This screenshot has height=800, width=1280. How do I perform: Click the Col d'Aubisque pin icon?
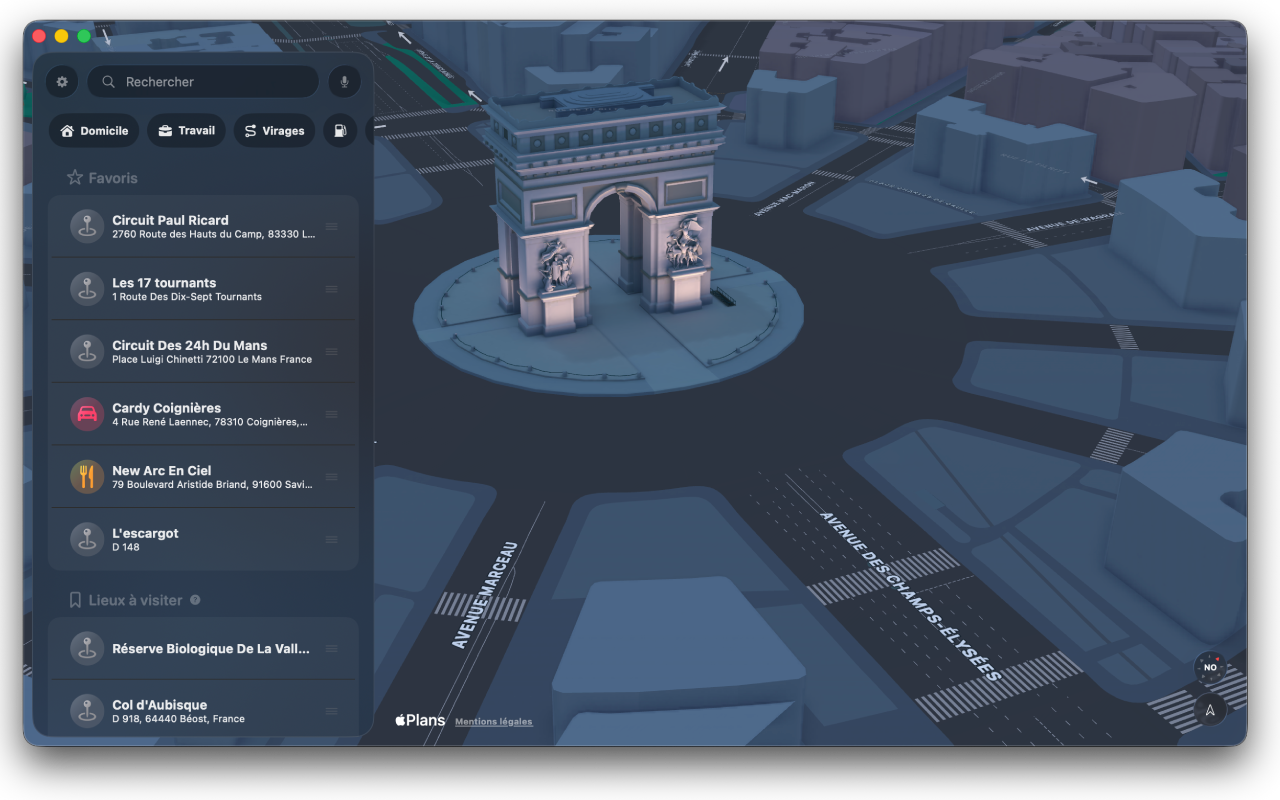click(x=87, y=711)
